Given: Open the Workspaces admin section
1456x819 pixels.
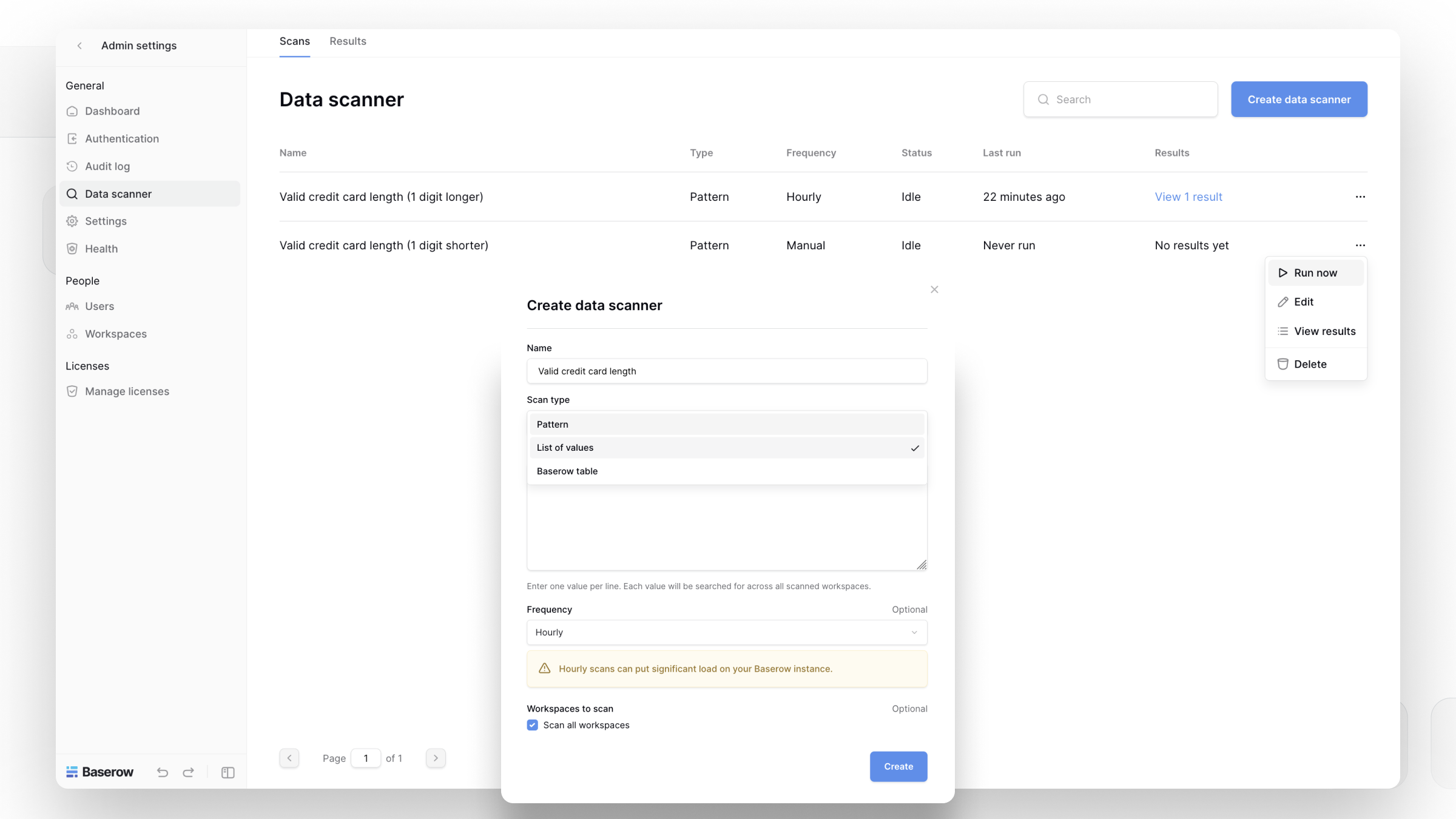Looking at the screenshot, I should 115,334.
